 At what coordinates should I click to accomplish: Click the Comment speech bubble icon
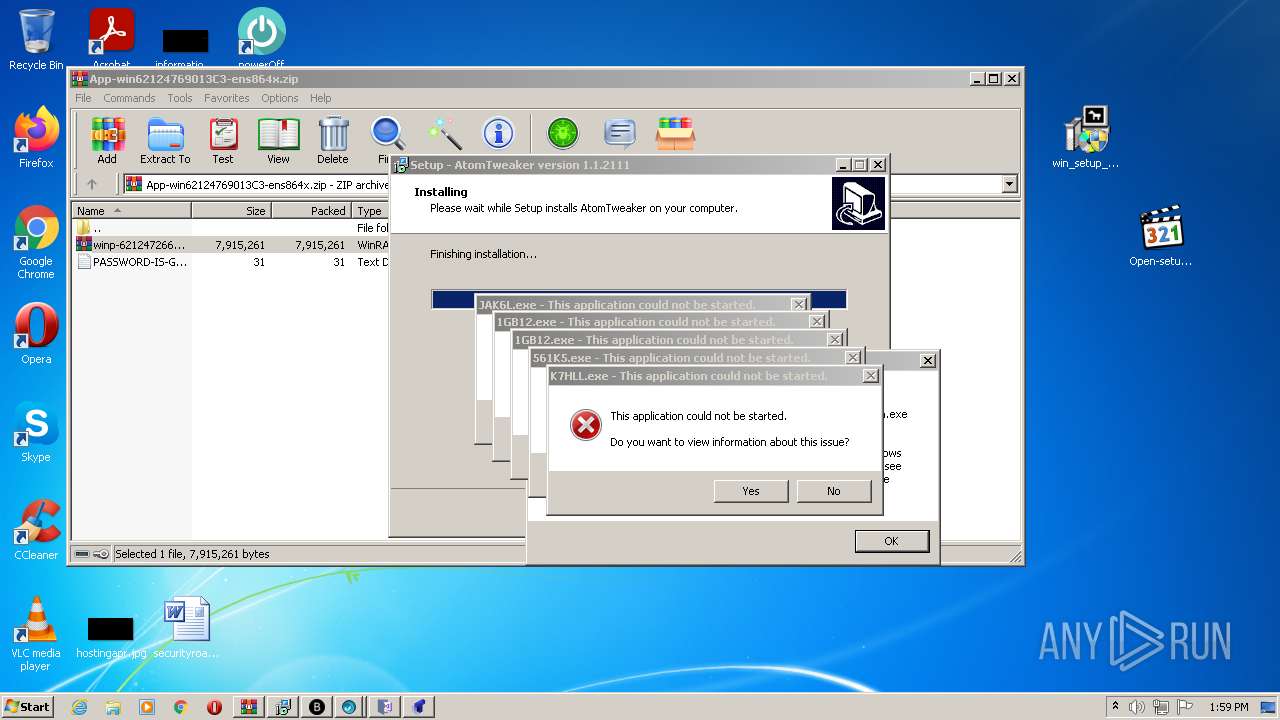coord(620,133)
